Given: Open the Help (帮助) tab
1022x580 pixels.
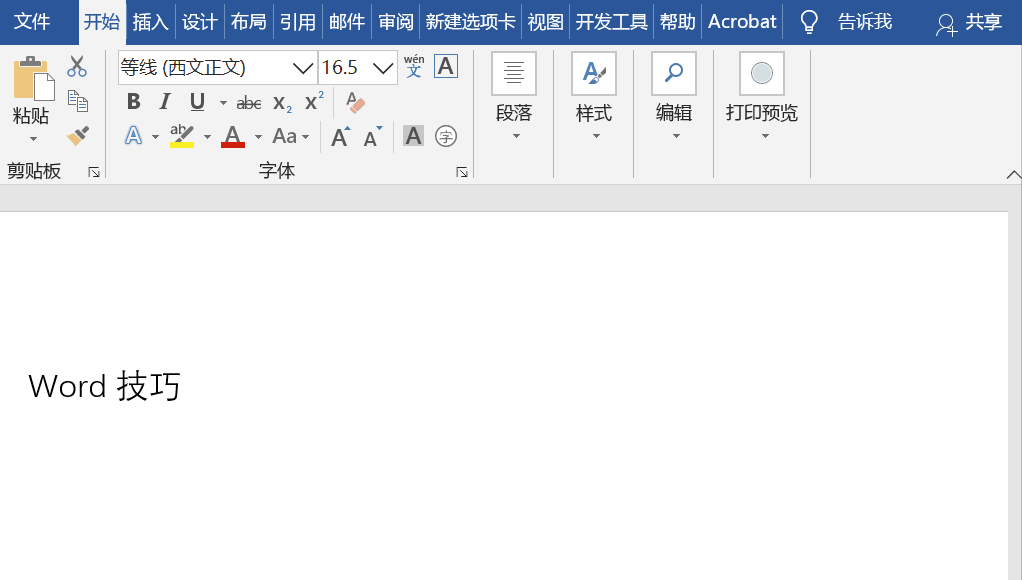Looking at the screenshot, I should coord(677,22).
